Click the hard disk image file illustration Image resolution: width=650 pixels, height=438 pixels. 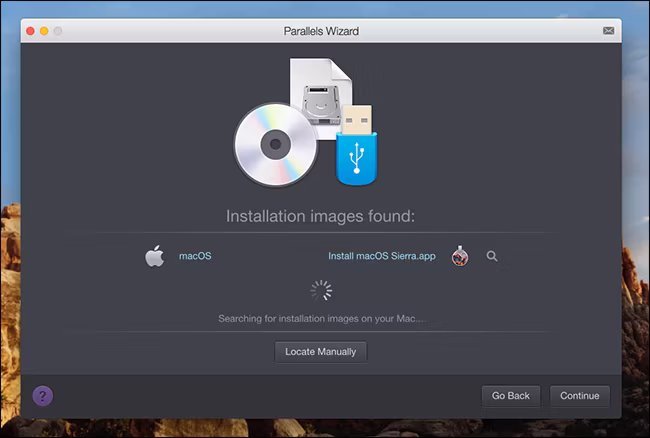(x=321, y=98)
